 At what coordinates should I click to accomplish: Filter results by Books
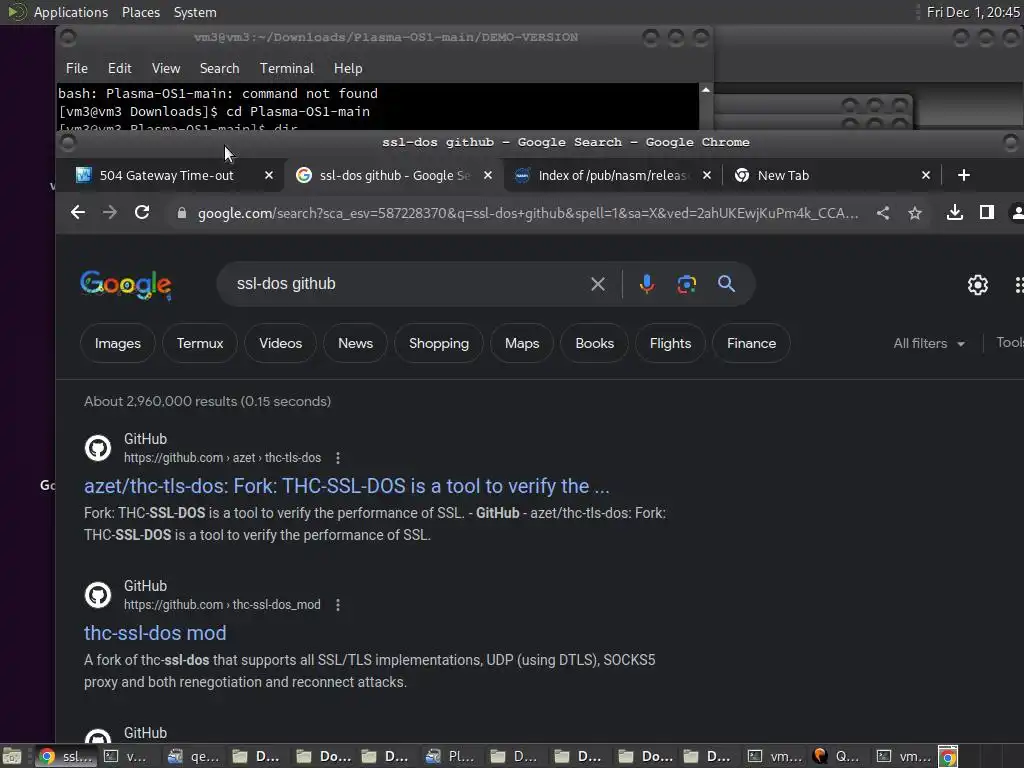(595, 343)
